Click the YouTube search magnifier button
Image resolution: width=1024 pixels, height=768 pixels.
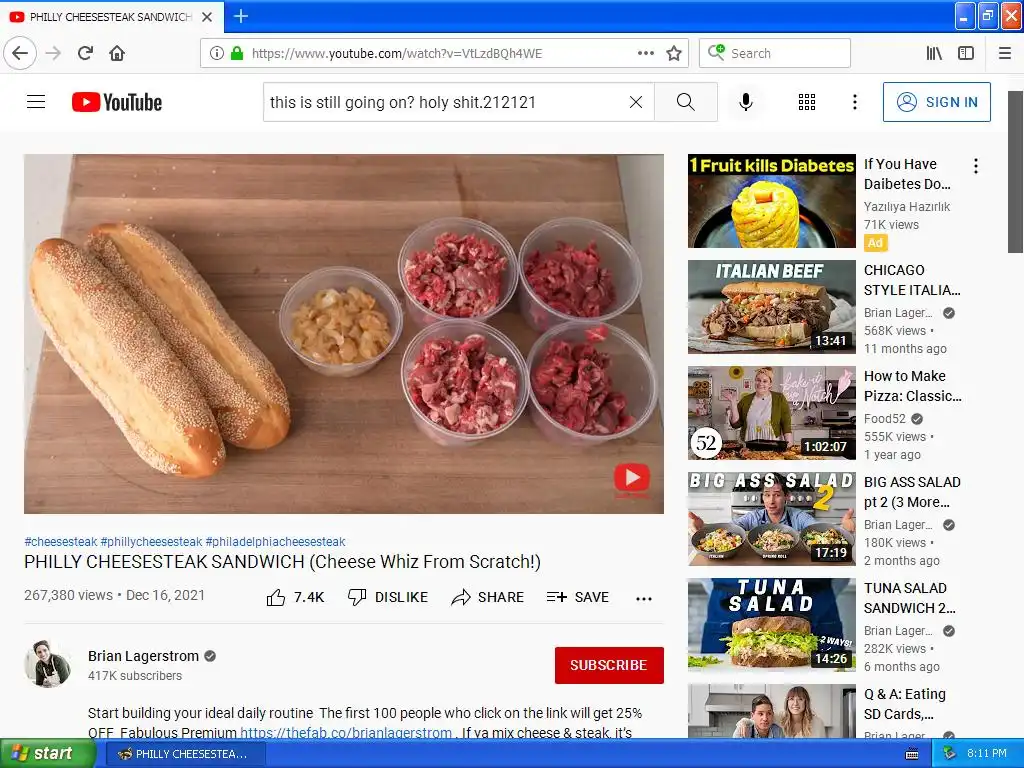tap(686, 102)
